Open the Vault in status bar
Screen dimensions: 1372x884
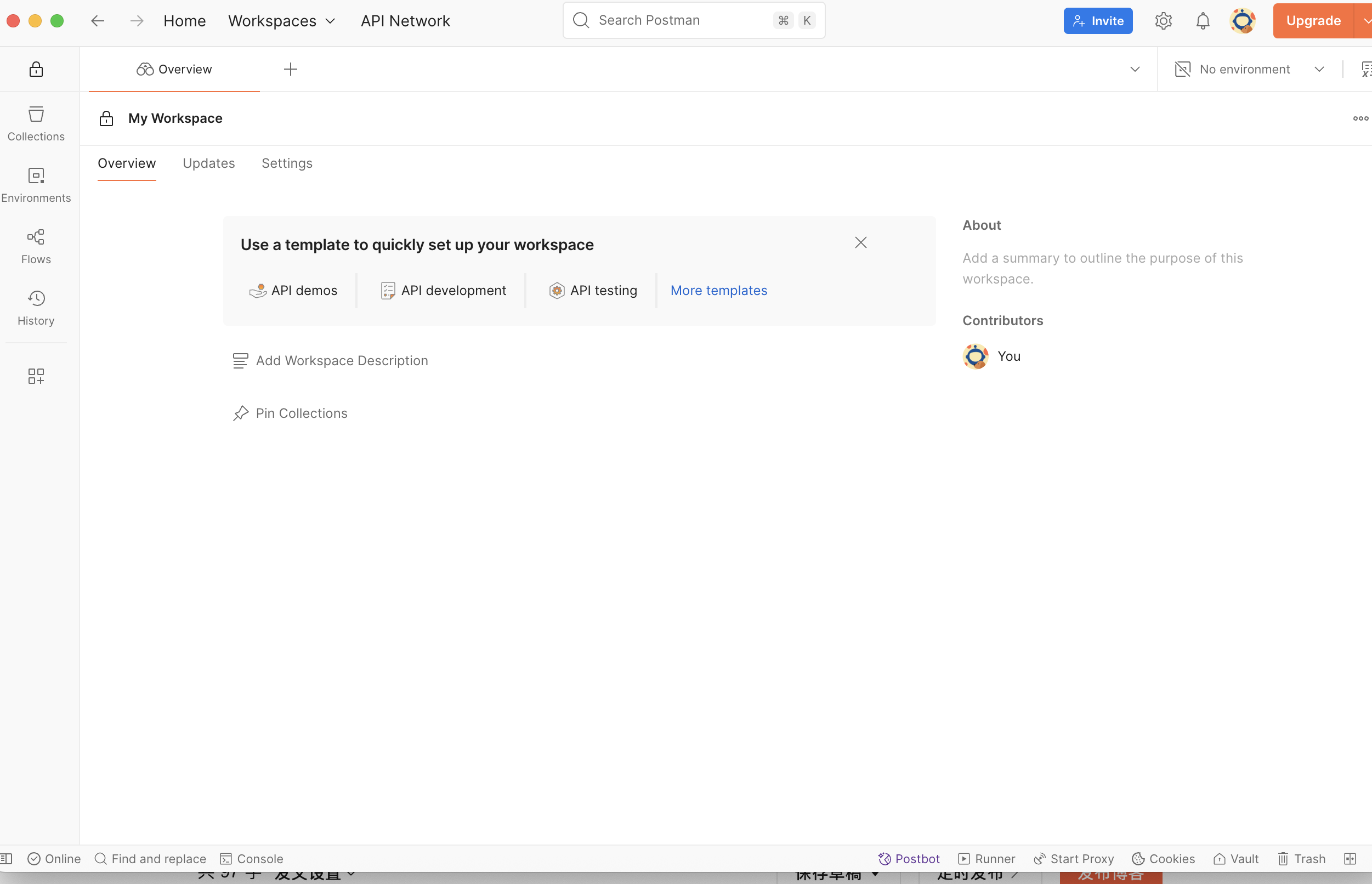pos(1236,858)
